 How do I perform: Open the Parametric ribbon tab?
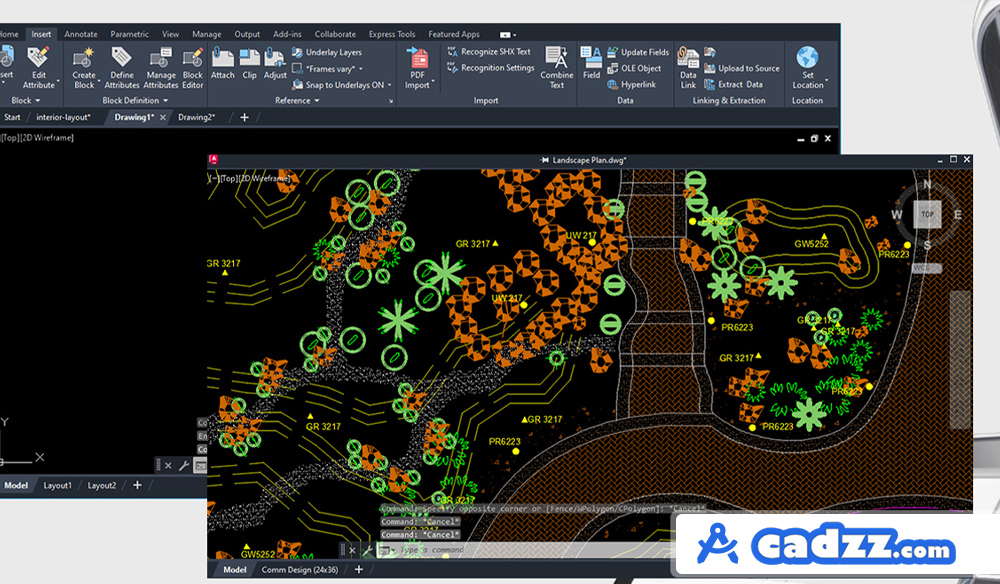(x=129, y=34)
